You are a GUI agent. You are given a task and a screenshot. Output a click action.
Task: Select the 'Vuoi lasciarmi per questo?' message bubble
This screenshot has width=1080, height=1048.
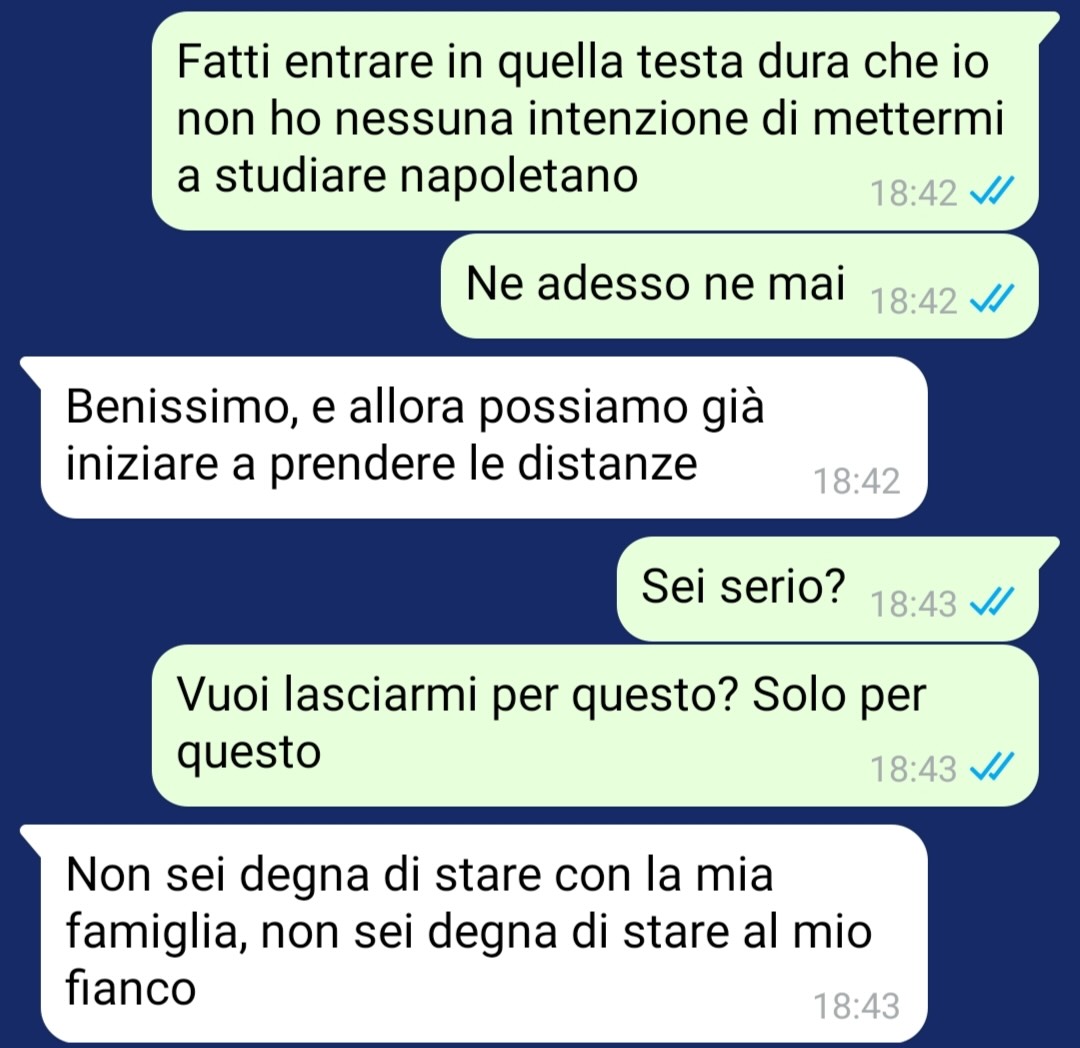click(x=596, y=725)
